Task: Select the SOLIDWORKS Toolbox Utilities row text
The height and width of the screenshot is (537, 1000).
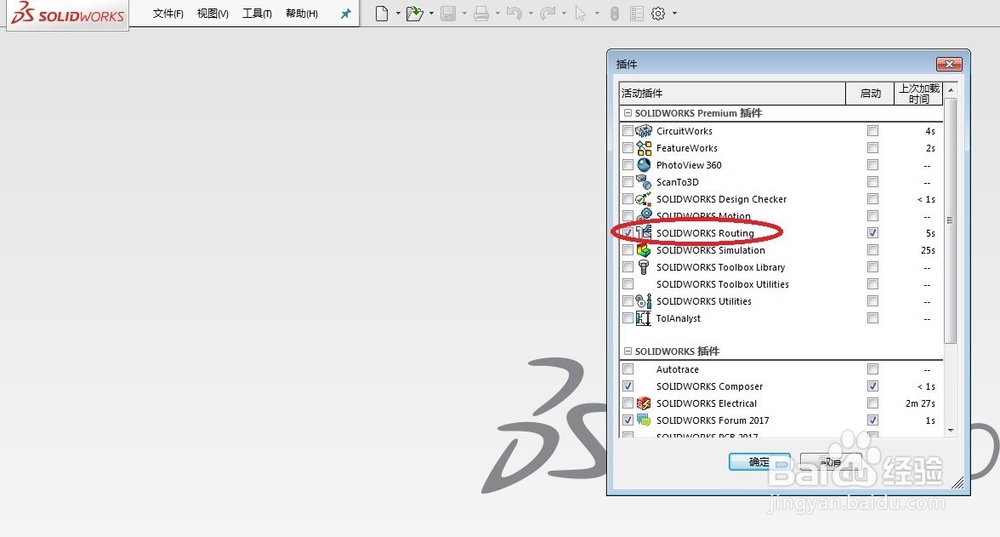Action: [723, 284]
